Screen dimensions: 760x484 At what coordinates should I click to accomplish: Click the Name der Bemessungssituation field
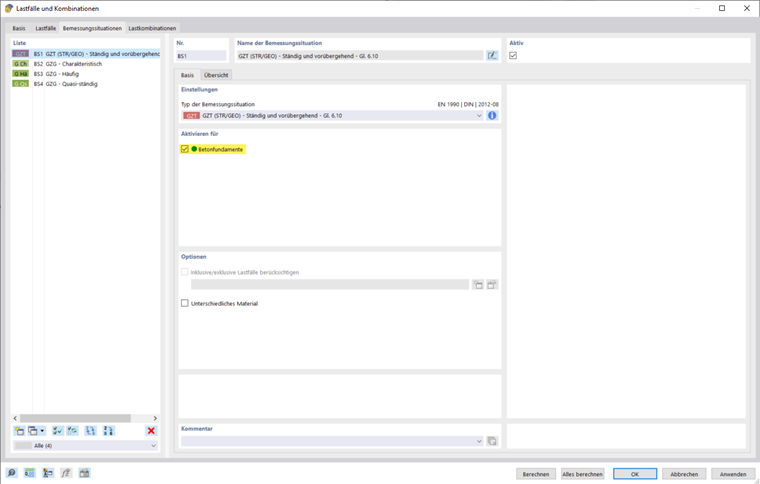360,56
